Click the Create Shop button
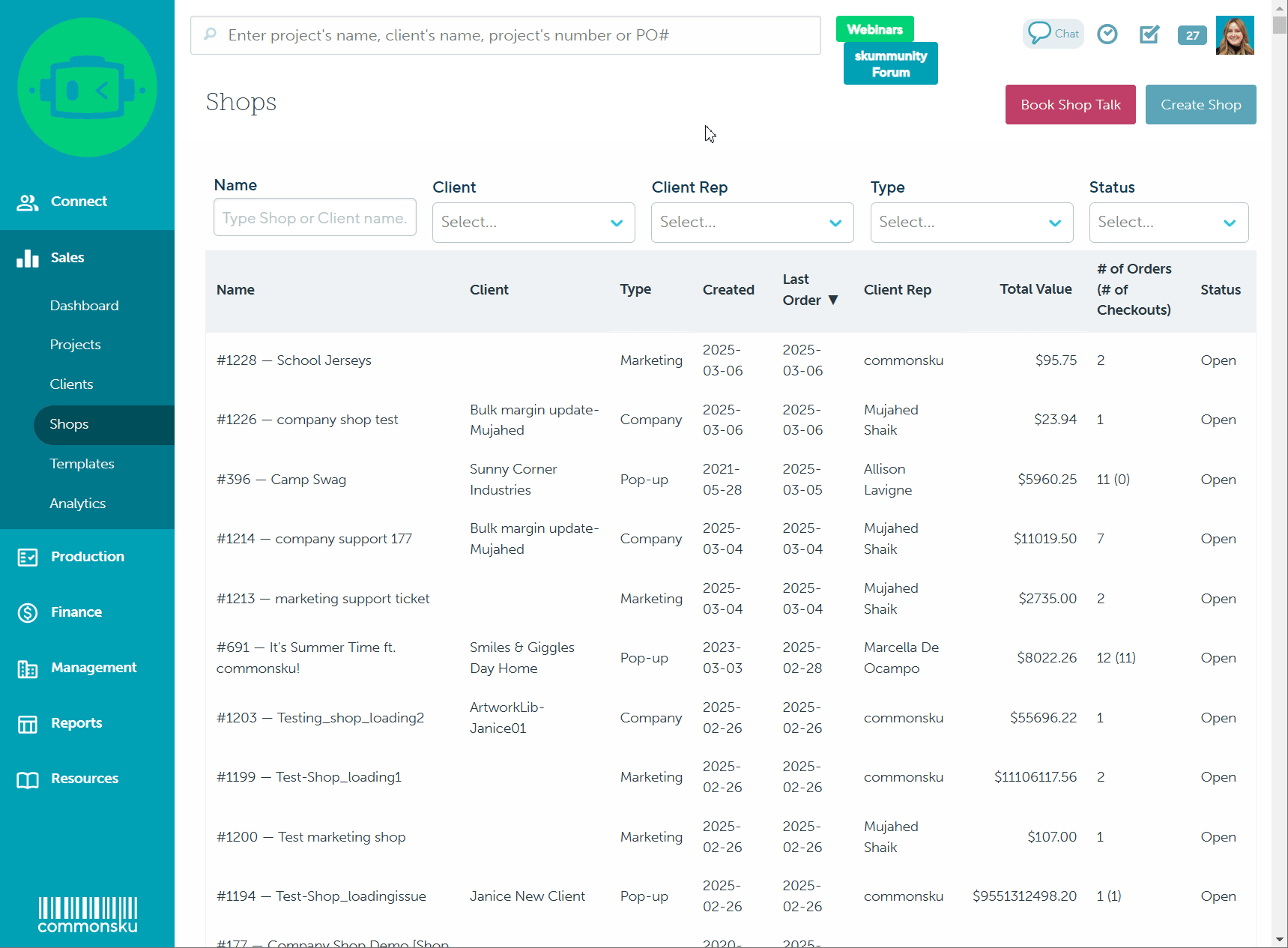1288x948 pixels. coord(1200,105)
